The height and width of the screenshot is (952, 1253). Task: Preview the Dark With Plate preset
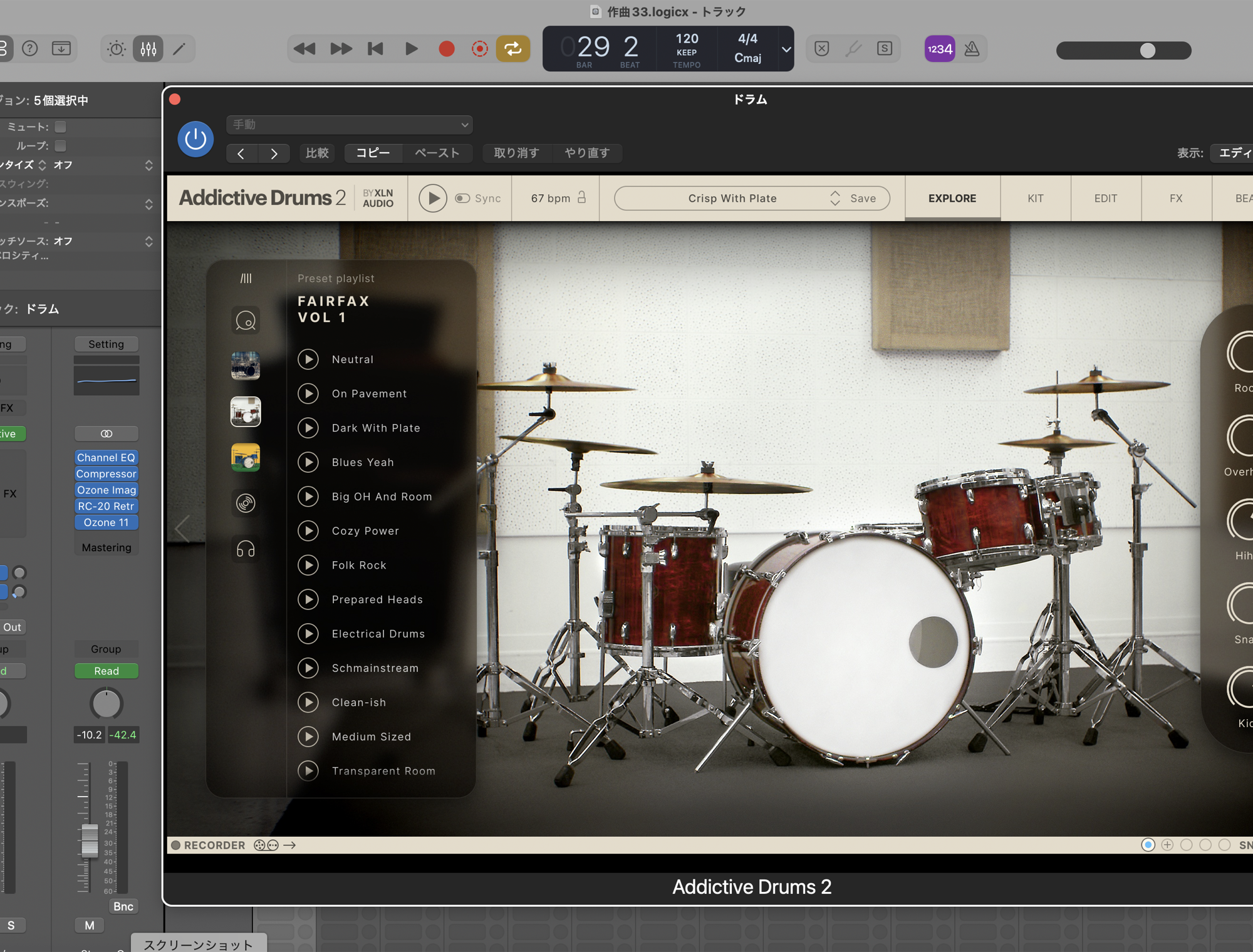click(x=308, y=428)
